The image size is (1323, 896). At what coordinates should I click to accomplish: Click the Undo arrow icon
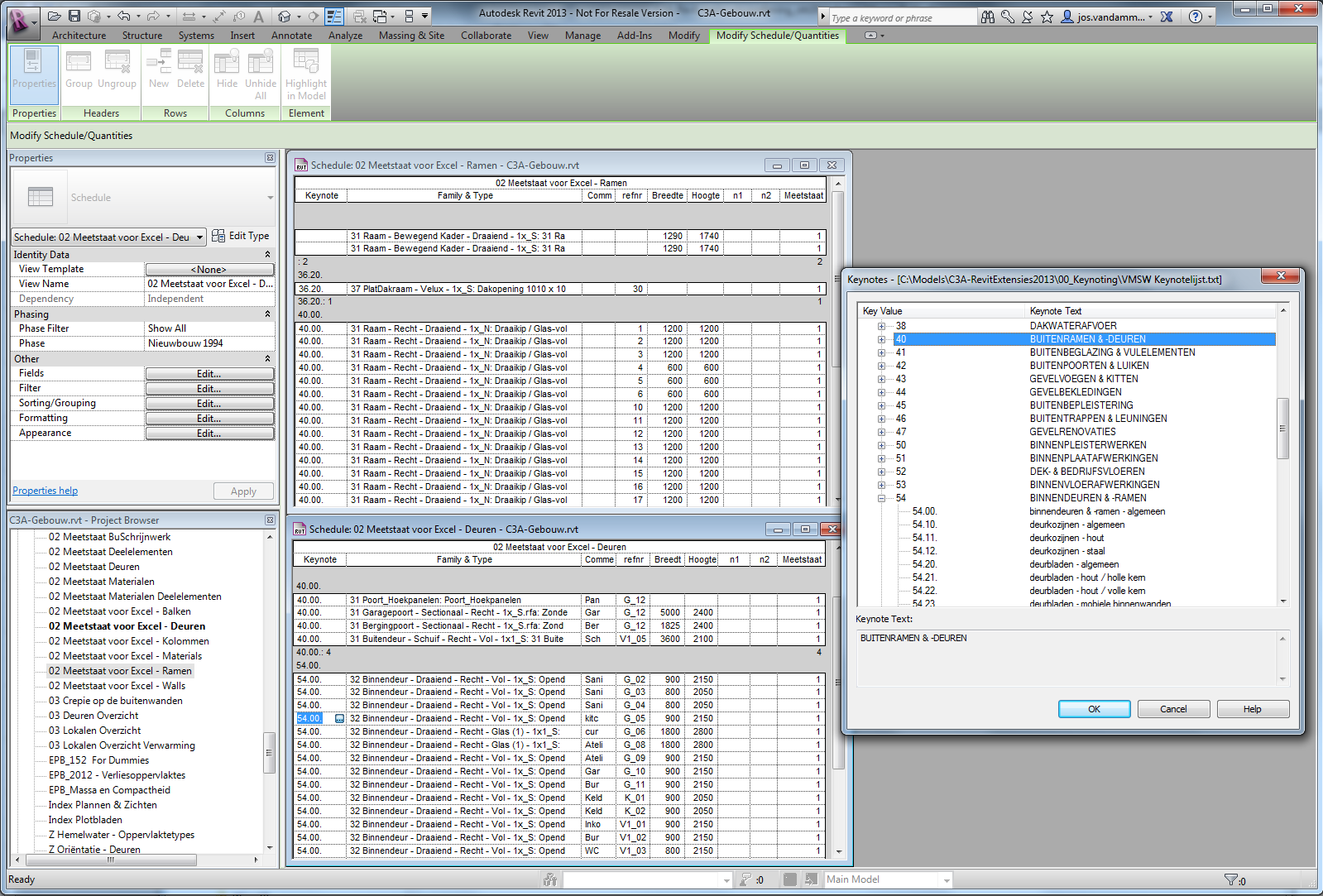pyautogui.click(x=123, y=16)
